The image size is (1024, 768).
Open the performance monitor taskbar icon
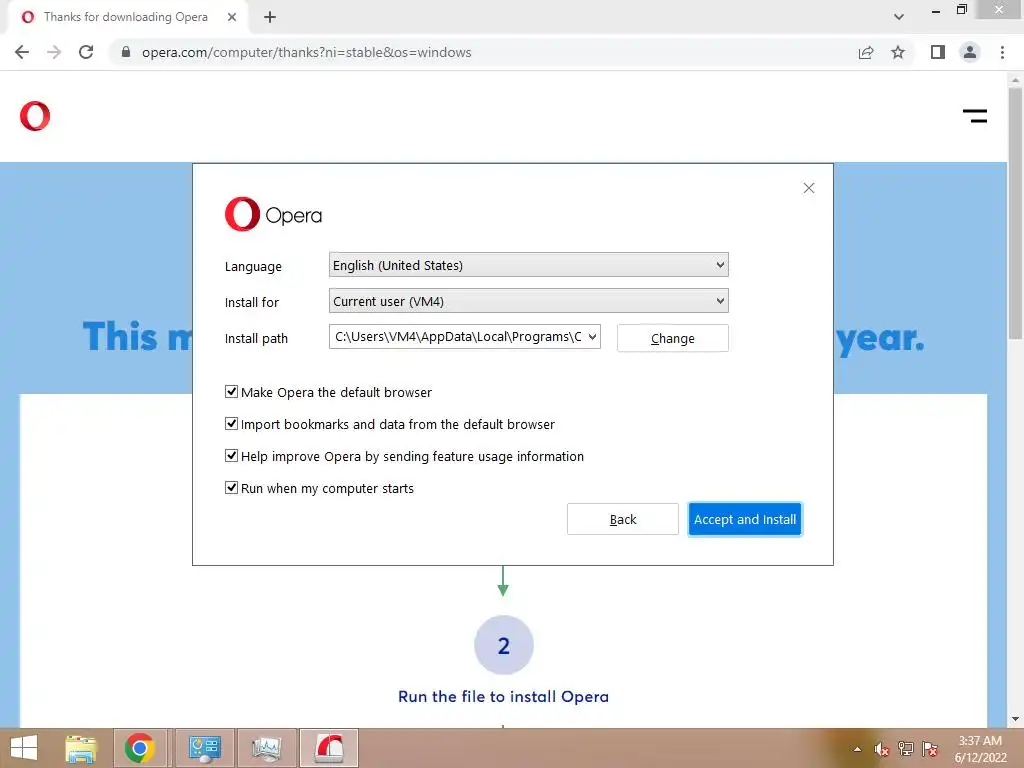coord(266,748)
